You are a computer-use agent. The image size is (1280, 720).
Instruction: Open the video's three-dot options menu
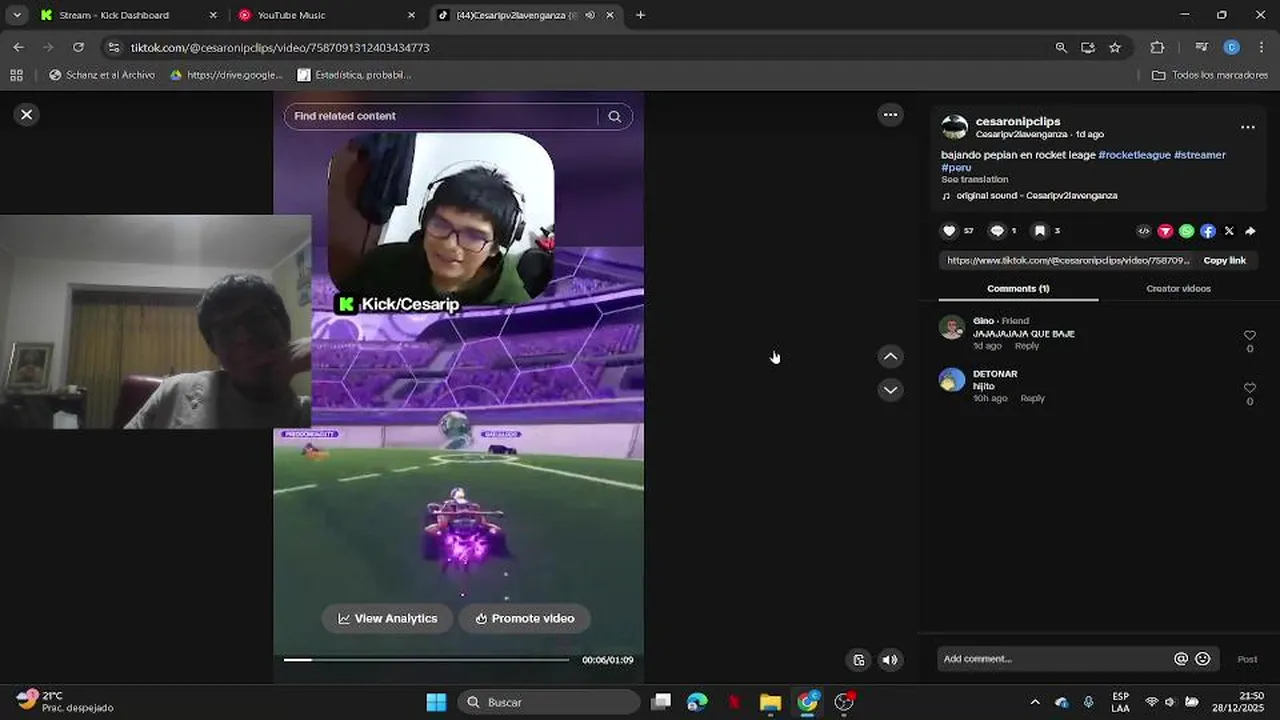click(890, 115)
